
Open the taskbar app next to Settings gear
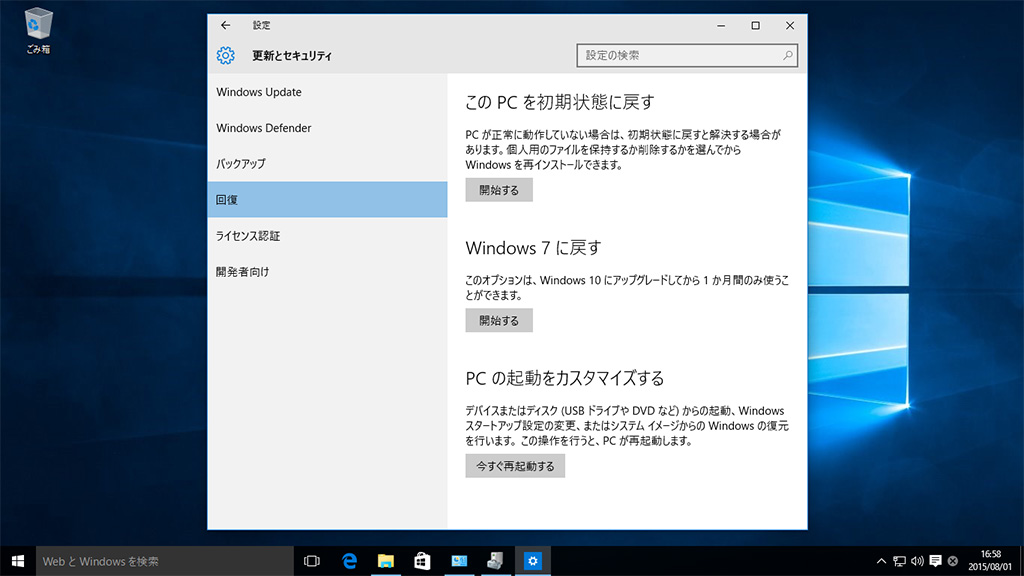[x=496, y=561]
